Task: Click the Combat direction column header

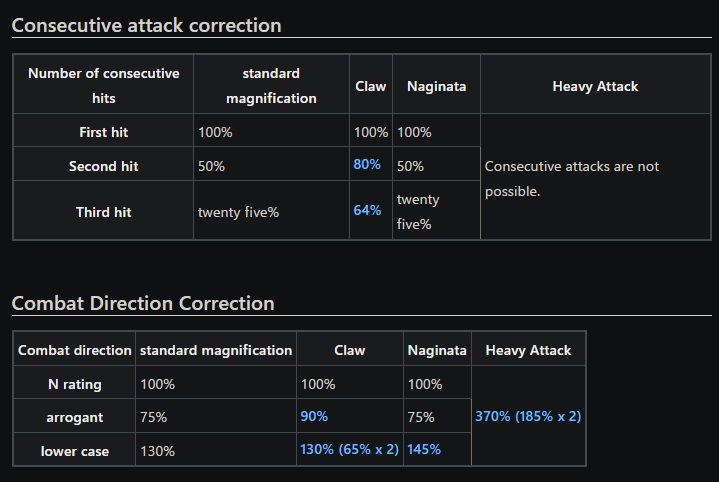Action: pos(75,350)
